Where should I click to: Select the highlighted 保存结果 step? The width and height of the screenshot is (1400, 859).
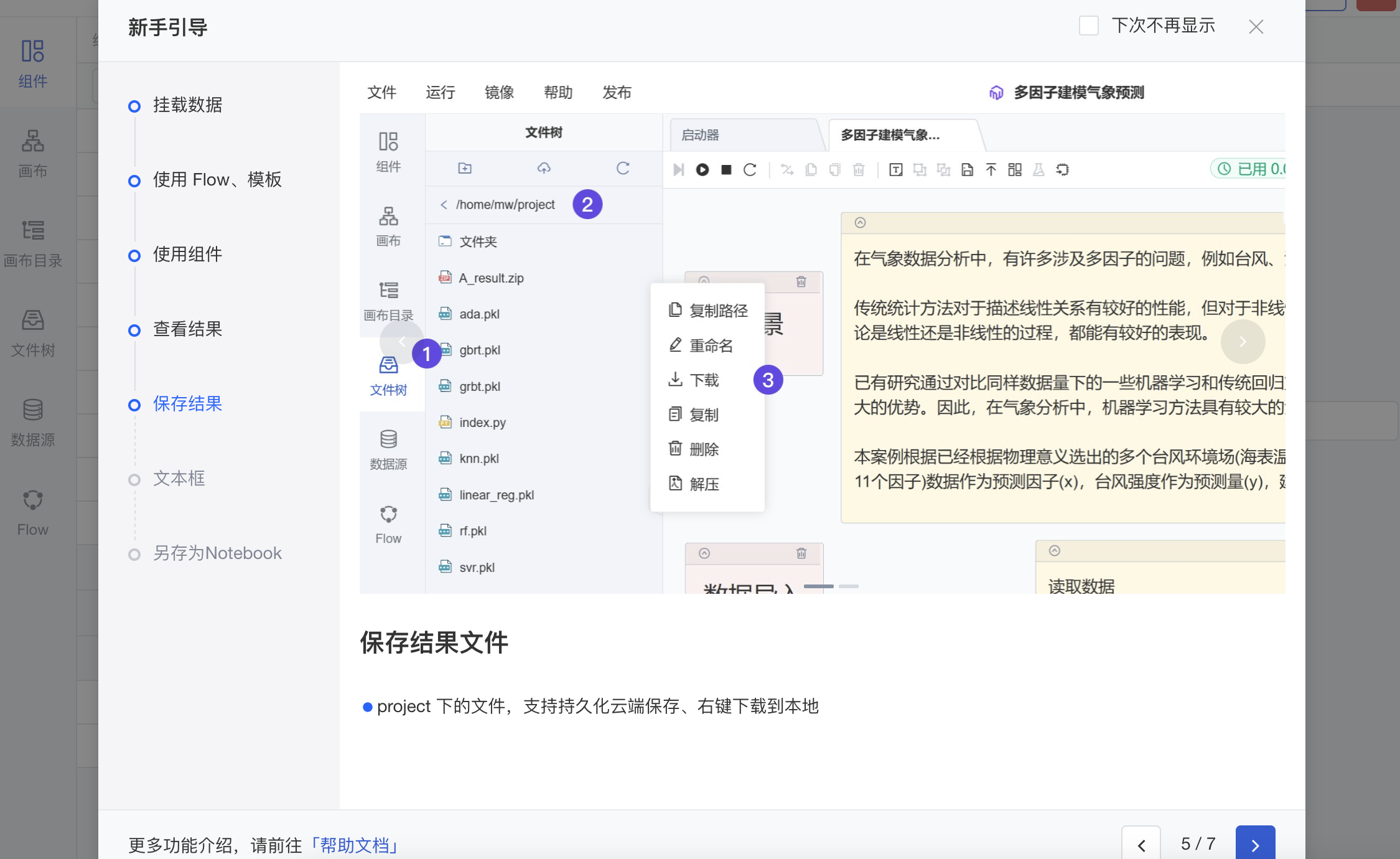(187, 404)
